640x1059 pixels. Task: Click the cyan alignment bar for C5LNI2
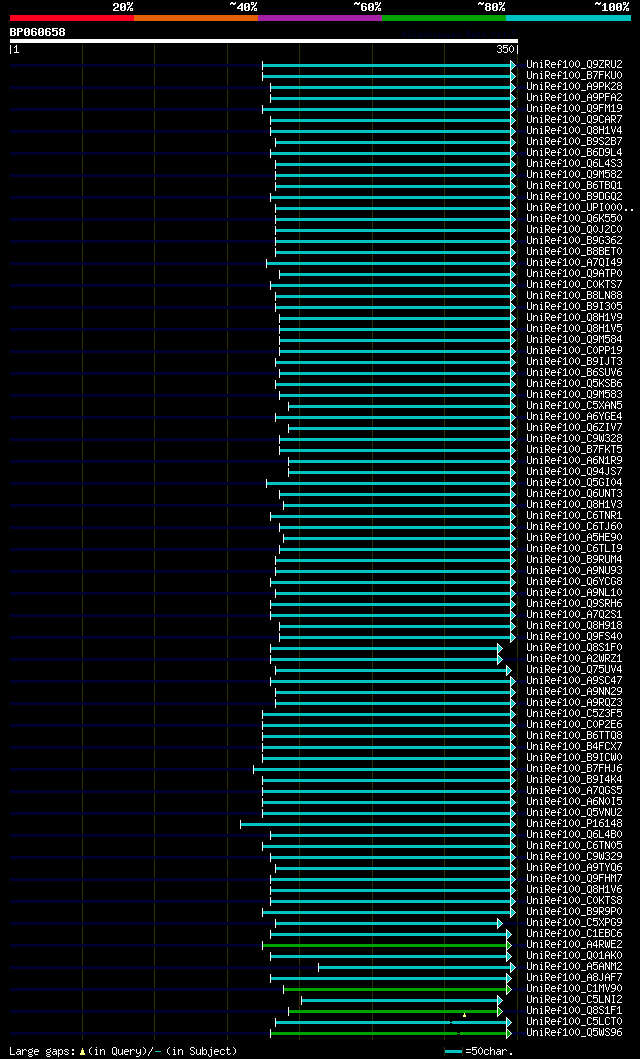pyautogui.click(x=402, y=1000)
